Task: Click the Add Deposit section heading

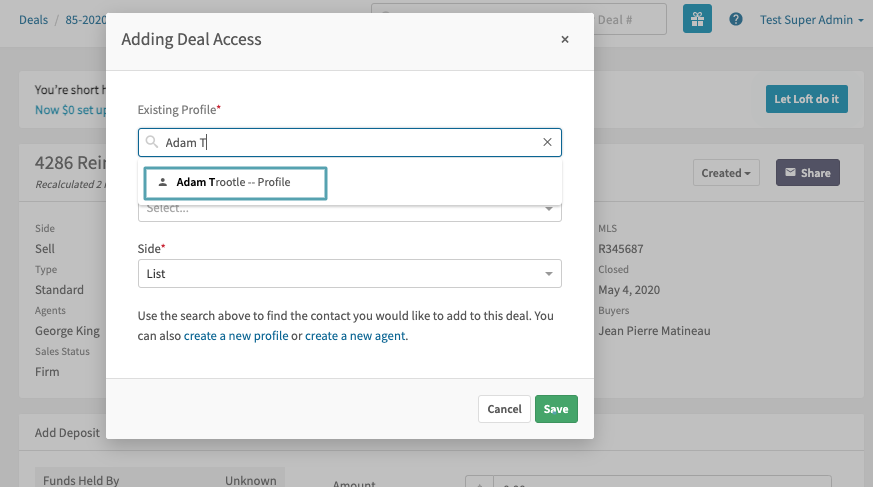Action: [67, 433]
